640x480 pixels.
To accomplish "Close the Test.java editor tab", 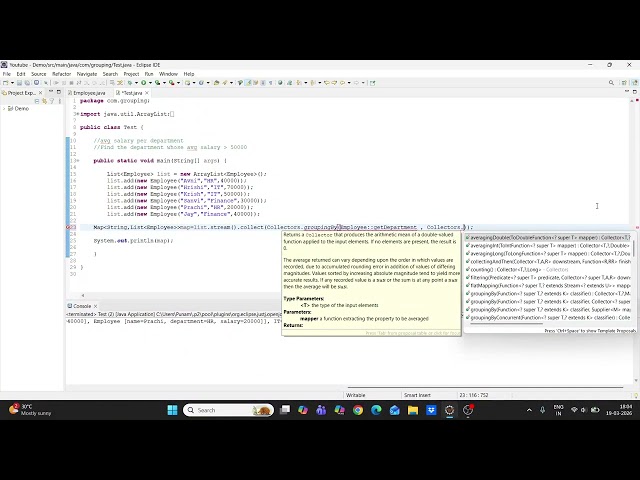I will pyautogui.click(x=147, y=93).
